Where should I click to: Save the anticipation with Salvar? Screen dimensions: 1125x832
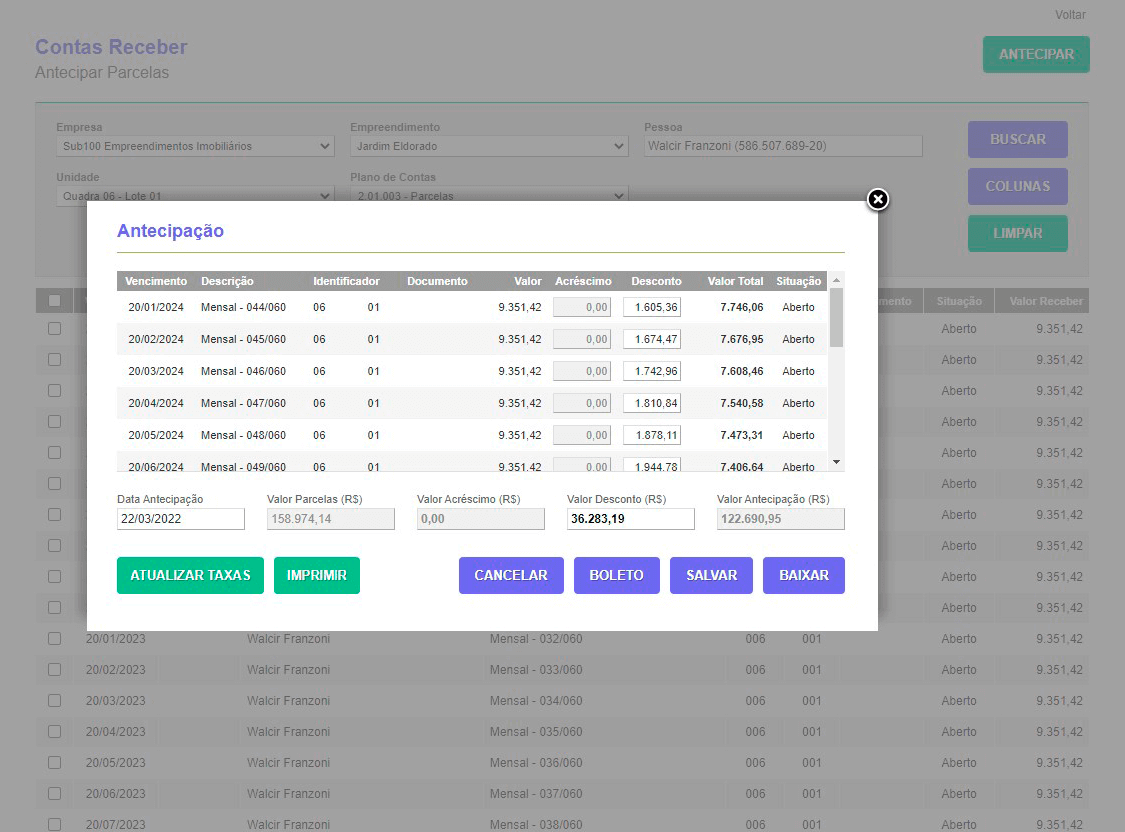click(711, 576)
